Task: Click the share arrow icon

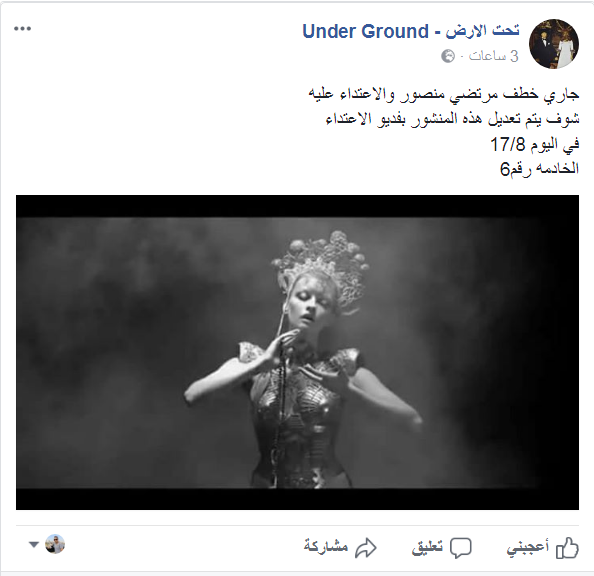Action: click(365, 548)
